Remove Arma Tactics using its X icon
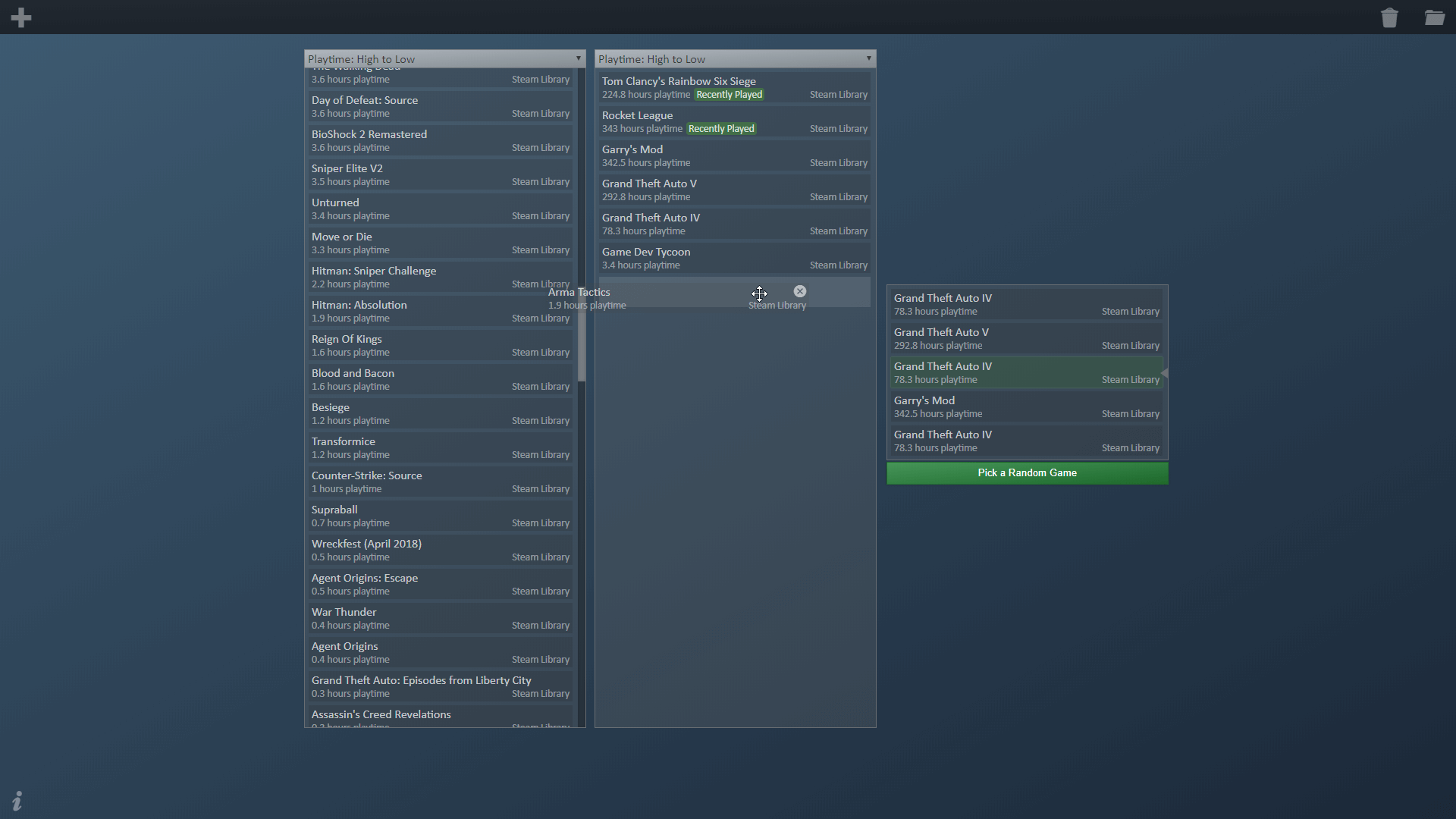This screenshot has width=1456, height=819. point(799,290)
